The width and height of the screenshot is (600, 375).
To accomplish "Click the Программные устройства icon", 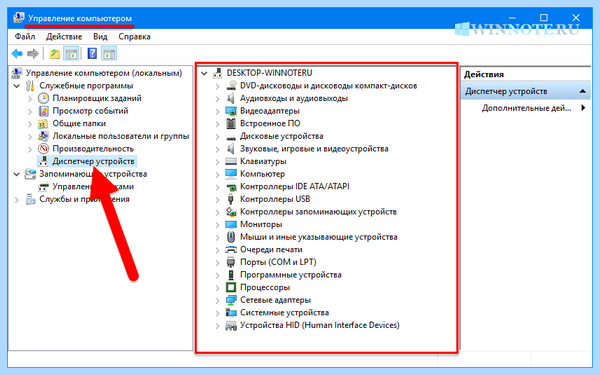I will coord(230,275).
